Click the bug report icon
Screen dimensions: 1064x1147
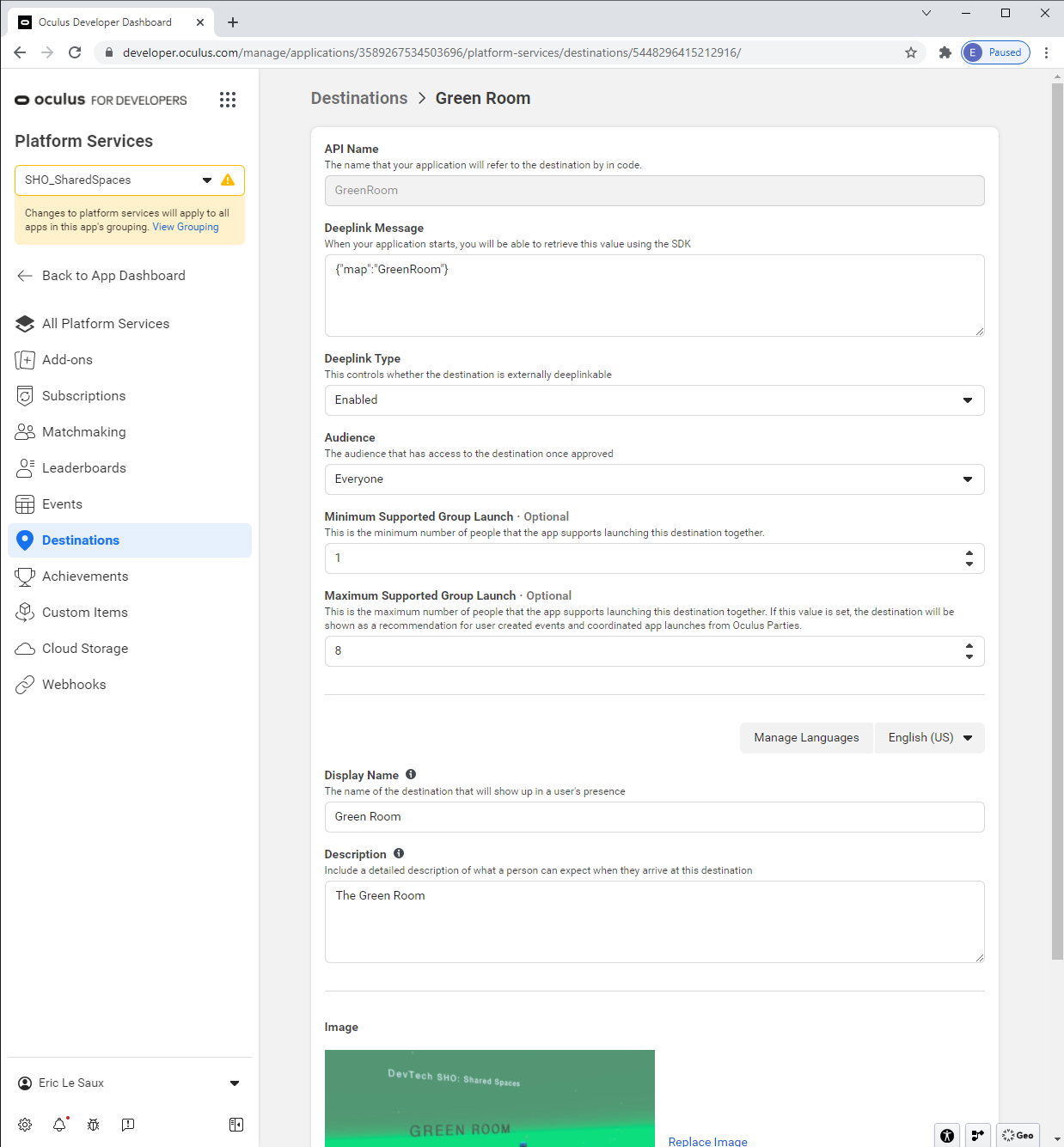94,1125
